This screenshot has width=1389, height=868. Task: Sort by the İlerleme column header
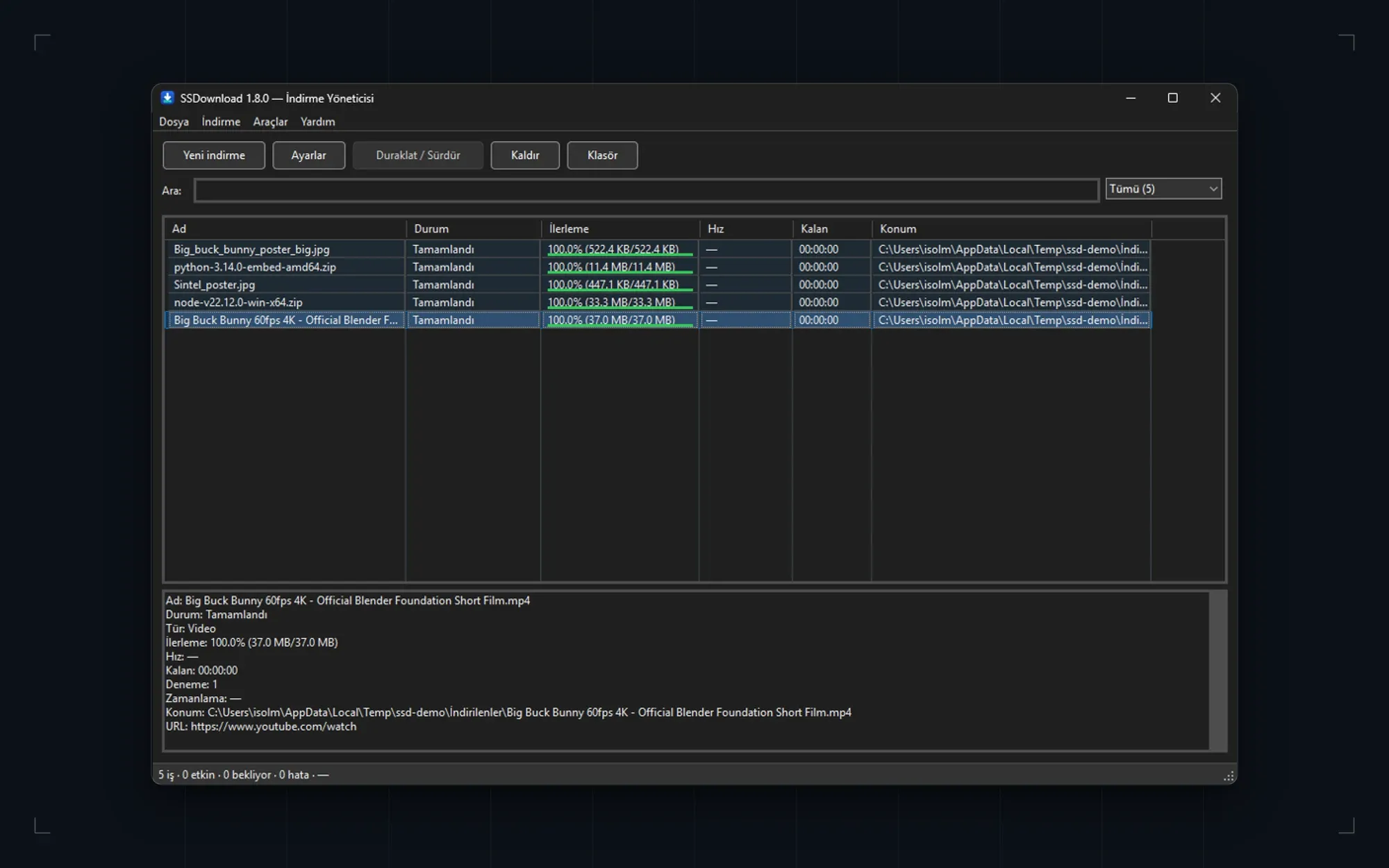pyautogui.click(x=620, y=228)
